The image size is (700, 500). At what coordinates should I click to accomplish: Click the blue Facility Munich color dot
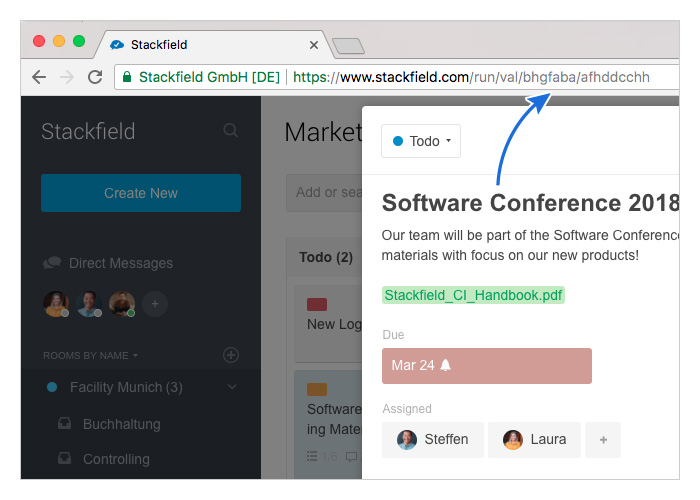tap(52, 387)
